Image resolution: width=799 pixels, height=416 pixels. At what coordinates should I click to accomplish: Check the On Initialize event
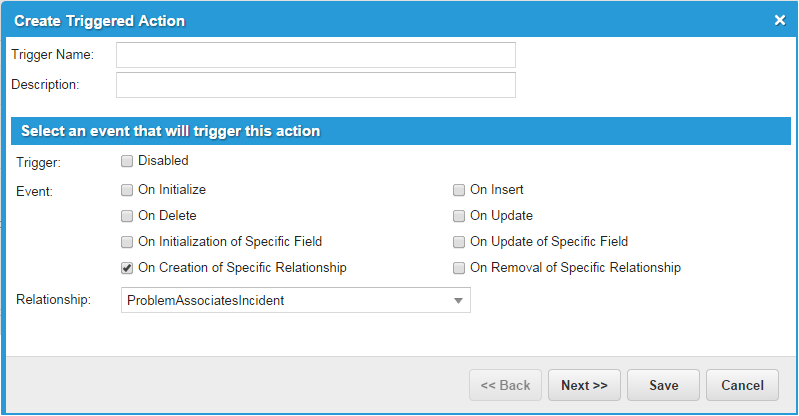click(x=127, y=190)
